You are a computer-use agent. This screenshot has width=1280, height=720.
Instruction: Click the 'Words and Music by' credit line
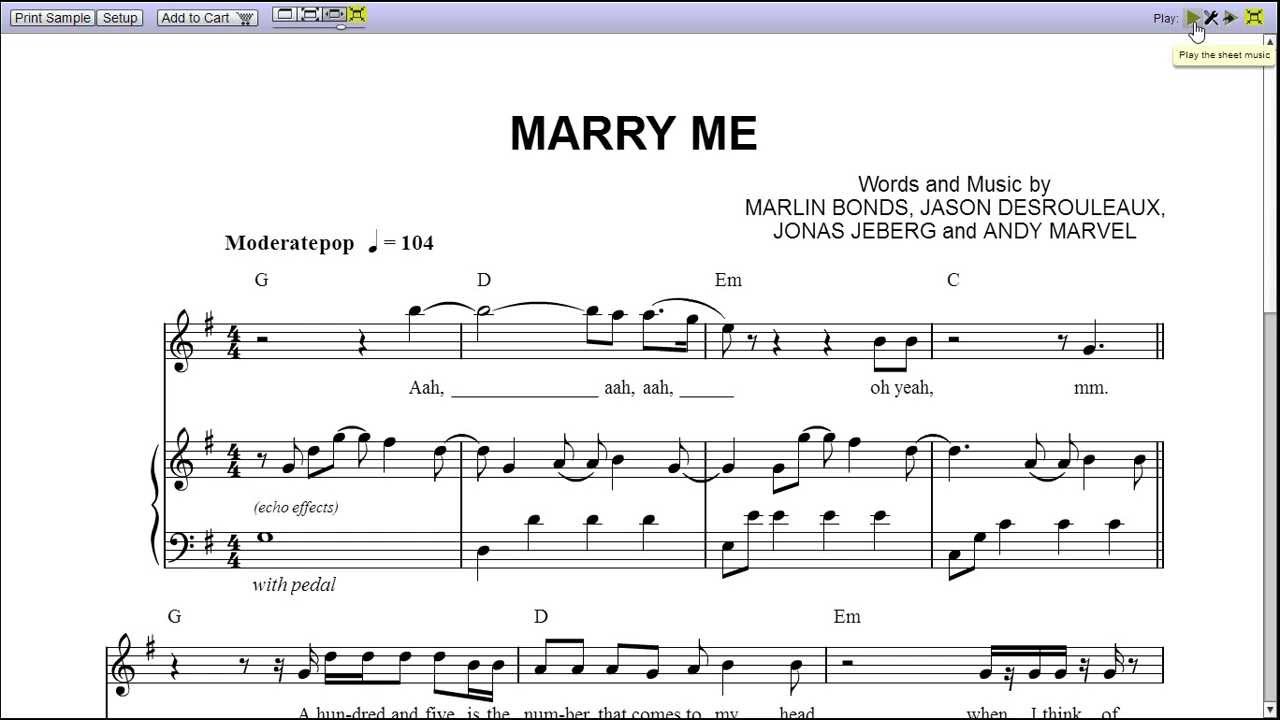pos(954,184)
